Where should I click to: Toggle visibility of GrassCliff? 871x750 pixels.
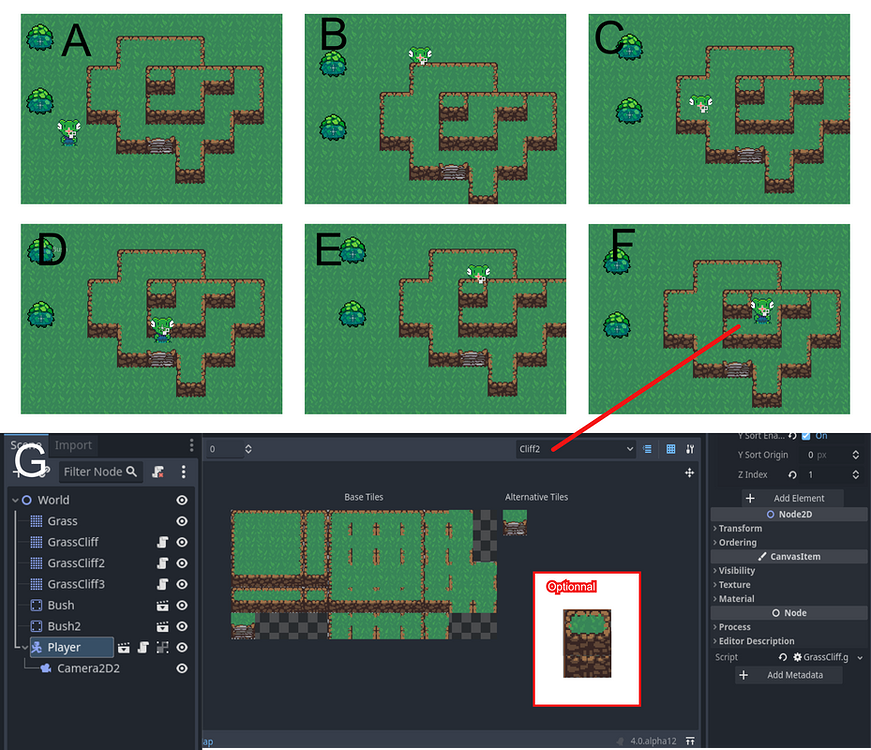pyautogui.click(x=182, y=542)
